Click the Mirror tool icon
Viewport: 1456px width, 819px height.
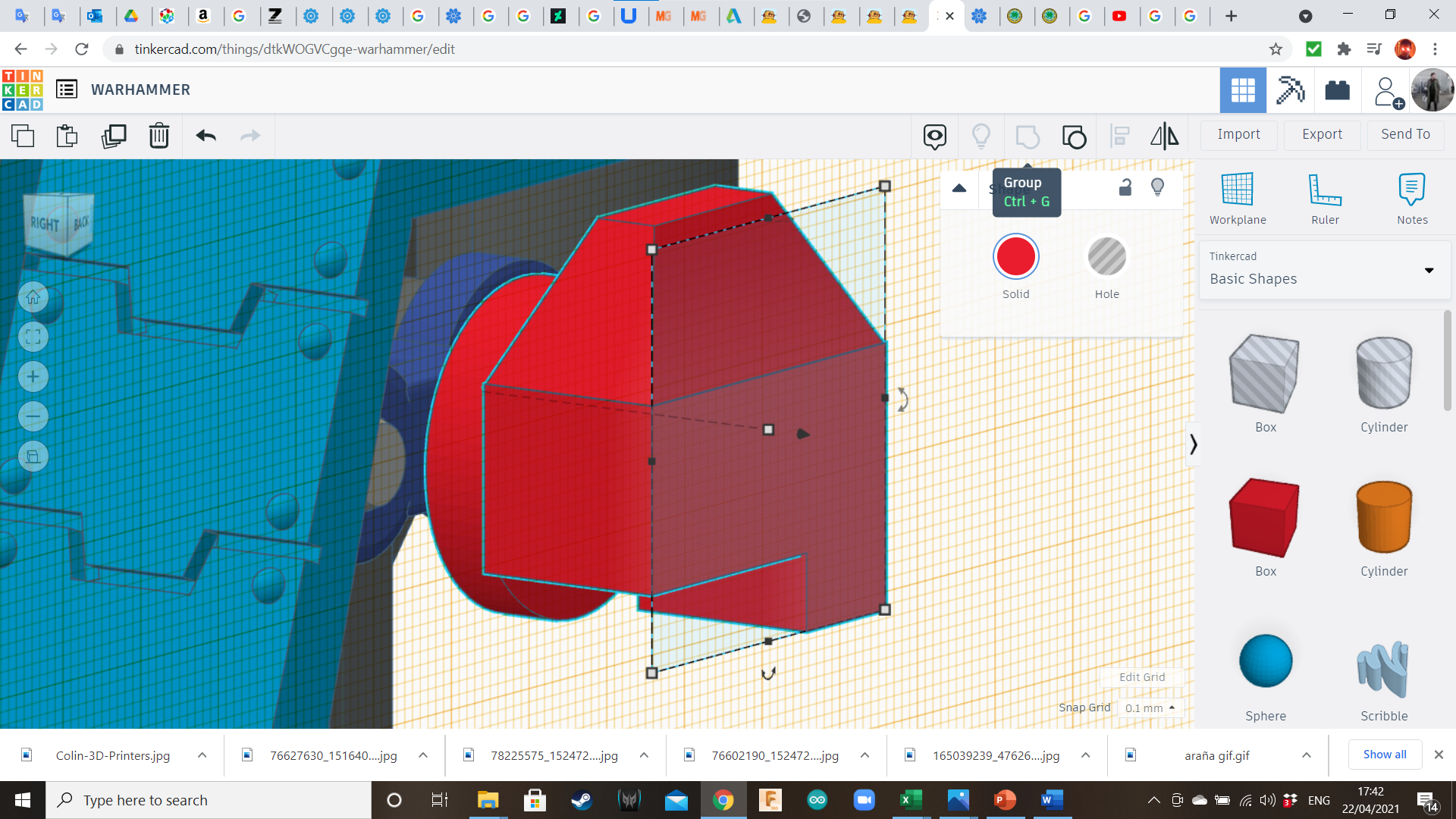point(1164,136)
